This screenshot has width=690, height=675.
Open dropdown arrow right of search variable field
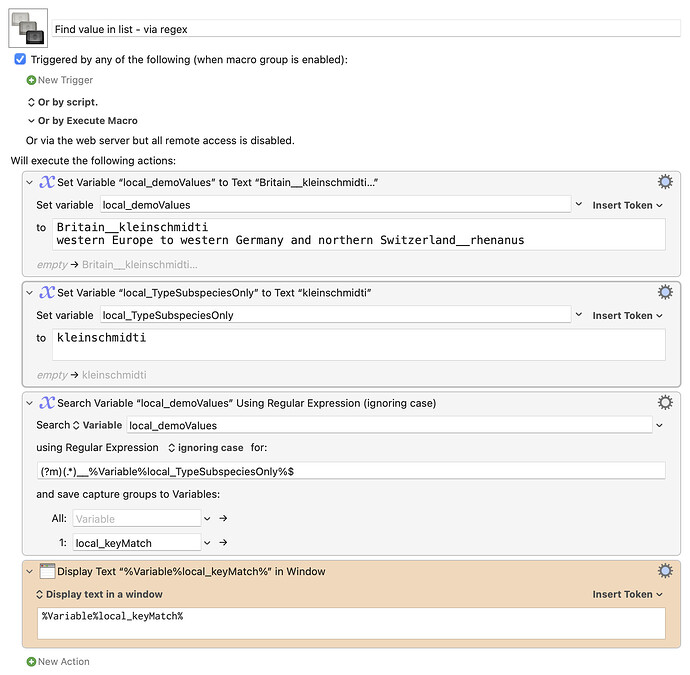pos(659,426)
